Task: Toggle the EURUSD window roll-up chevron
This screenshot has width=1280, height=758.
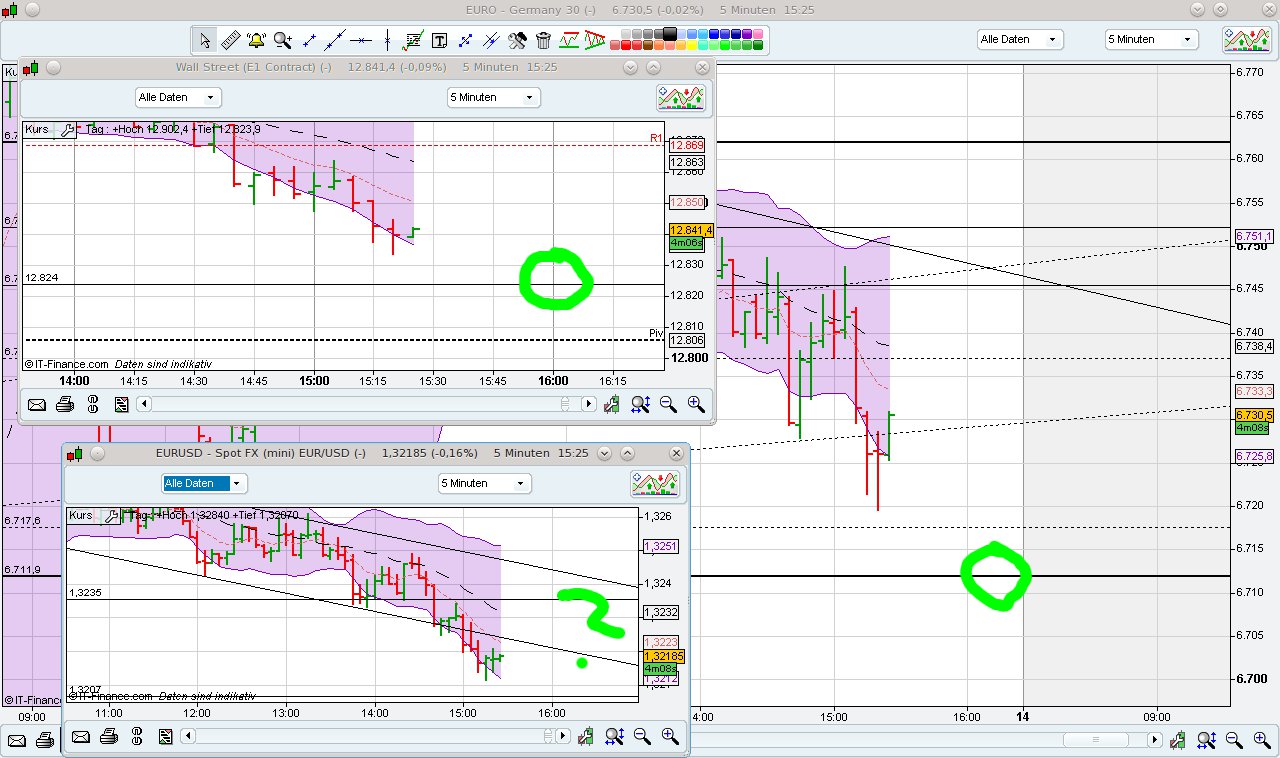Action: (x=629, y=453)
